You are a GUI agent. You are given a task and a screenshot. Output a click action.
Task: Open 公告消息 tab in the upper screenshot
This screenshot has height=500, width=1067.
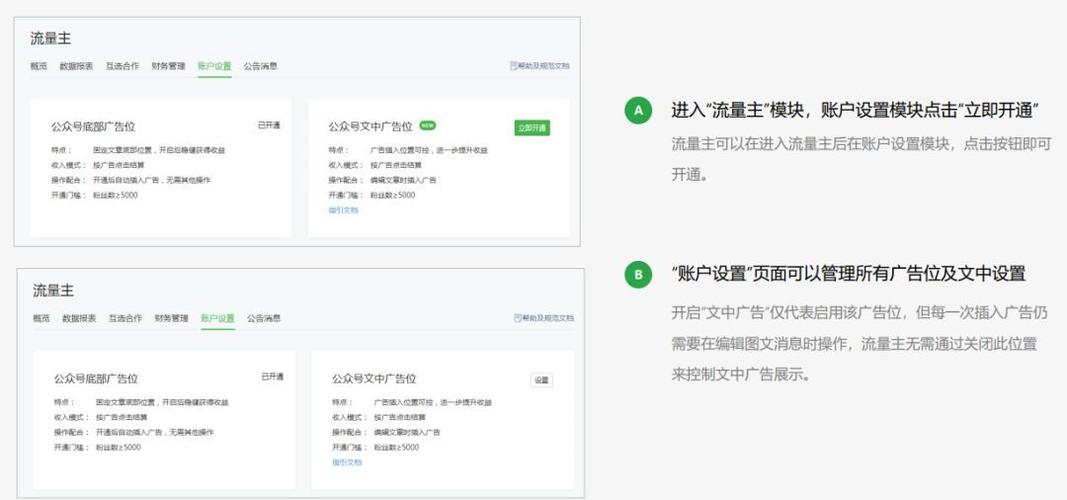click(x=261, y=66)
